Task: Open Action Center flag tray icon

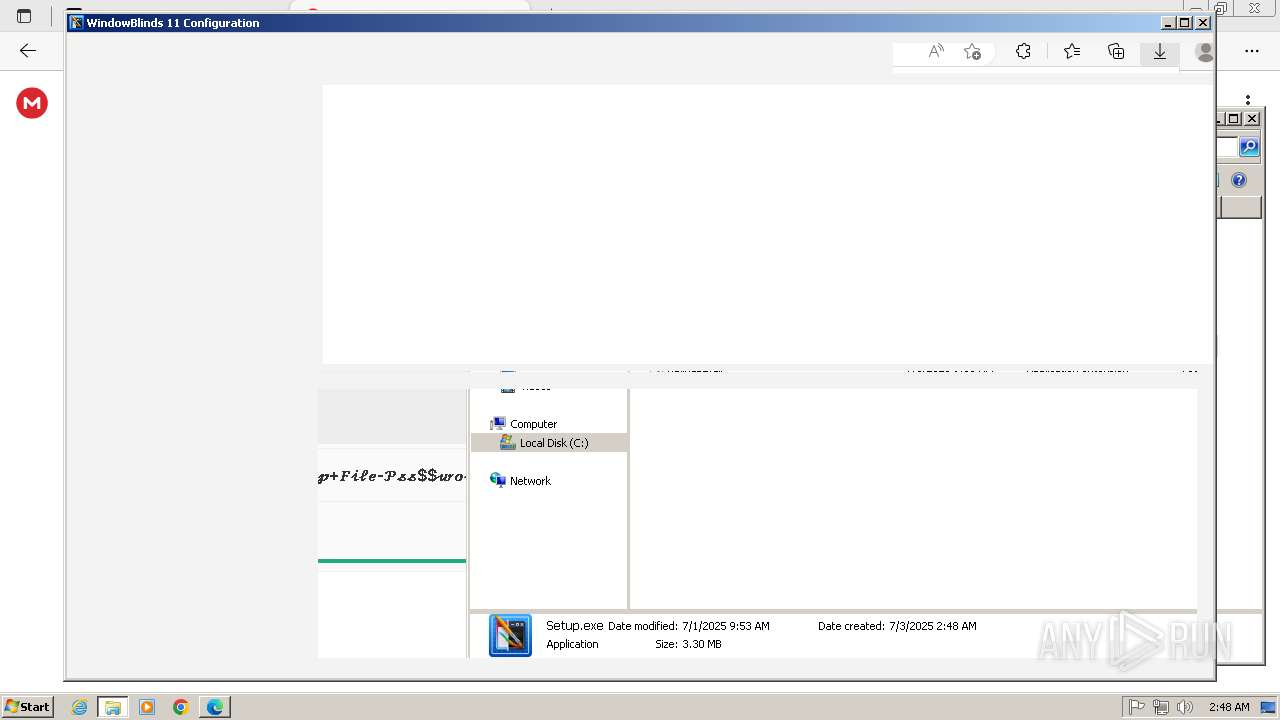Action: [x=1137, y=707]
